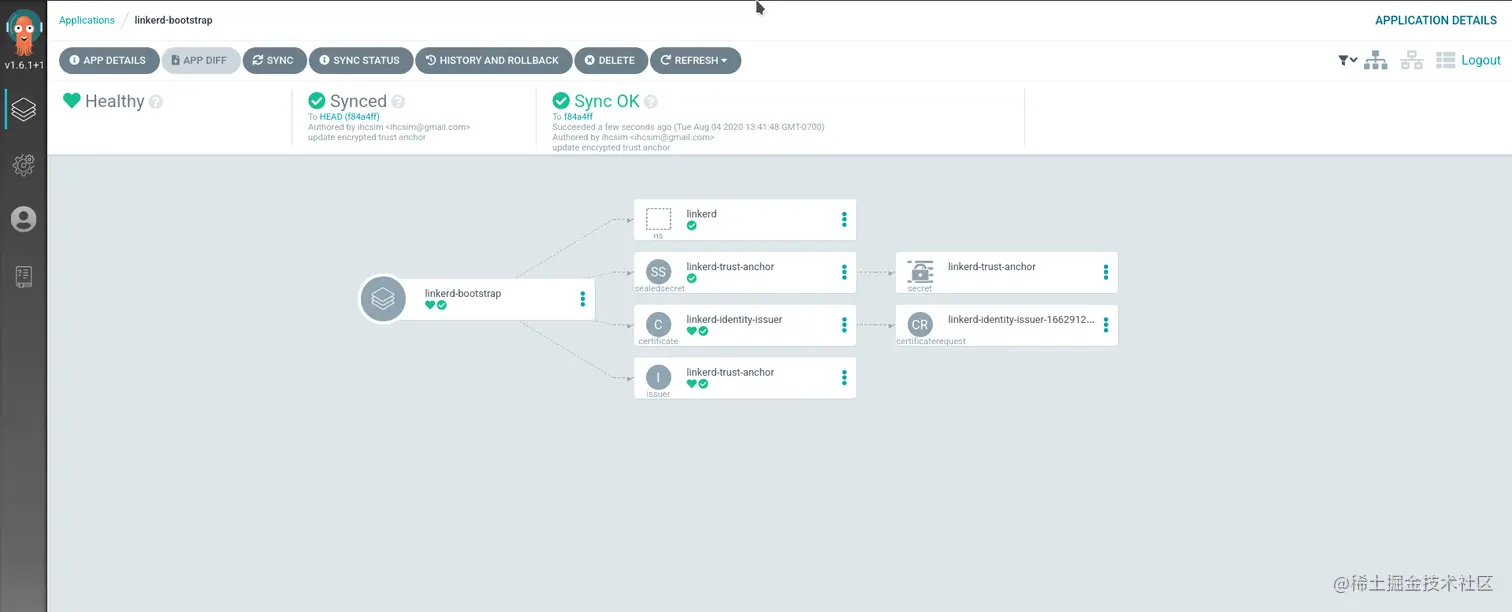Screen dimensions: 1512x612
Task: Open menu for linkerd-trust-anchor sealedsecret
Action: (x=844, y=272)
